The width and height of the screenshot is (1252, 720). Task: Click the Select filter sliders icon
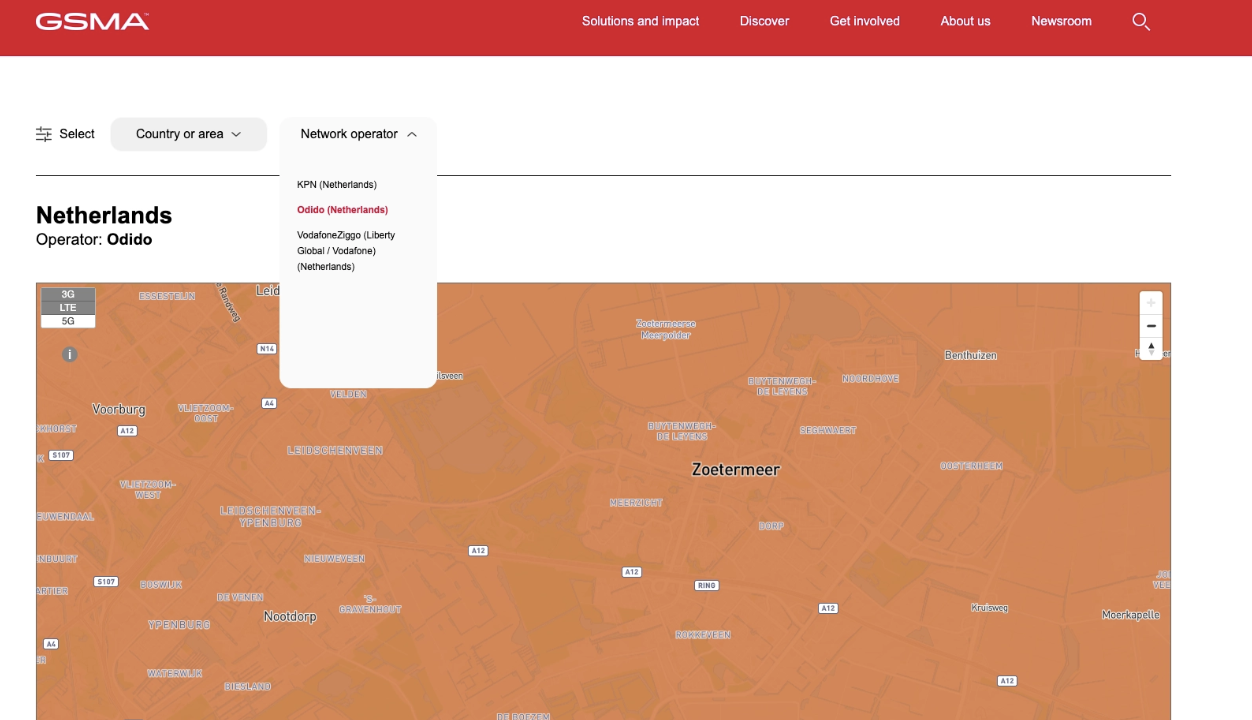click(x=44, y=134)
